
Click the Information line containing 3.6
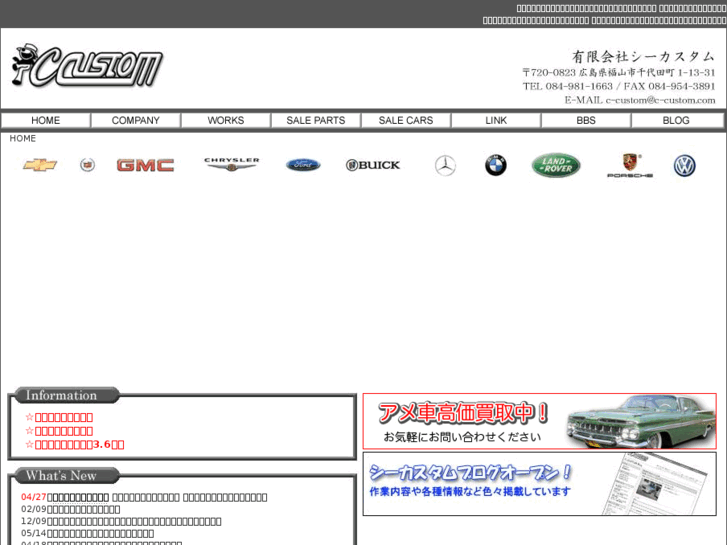pyautogui.click(x=75, y=444)
